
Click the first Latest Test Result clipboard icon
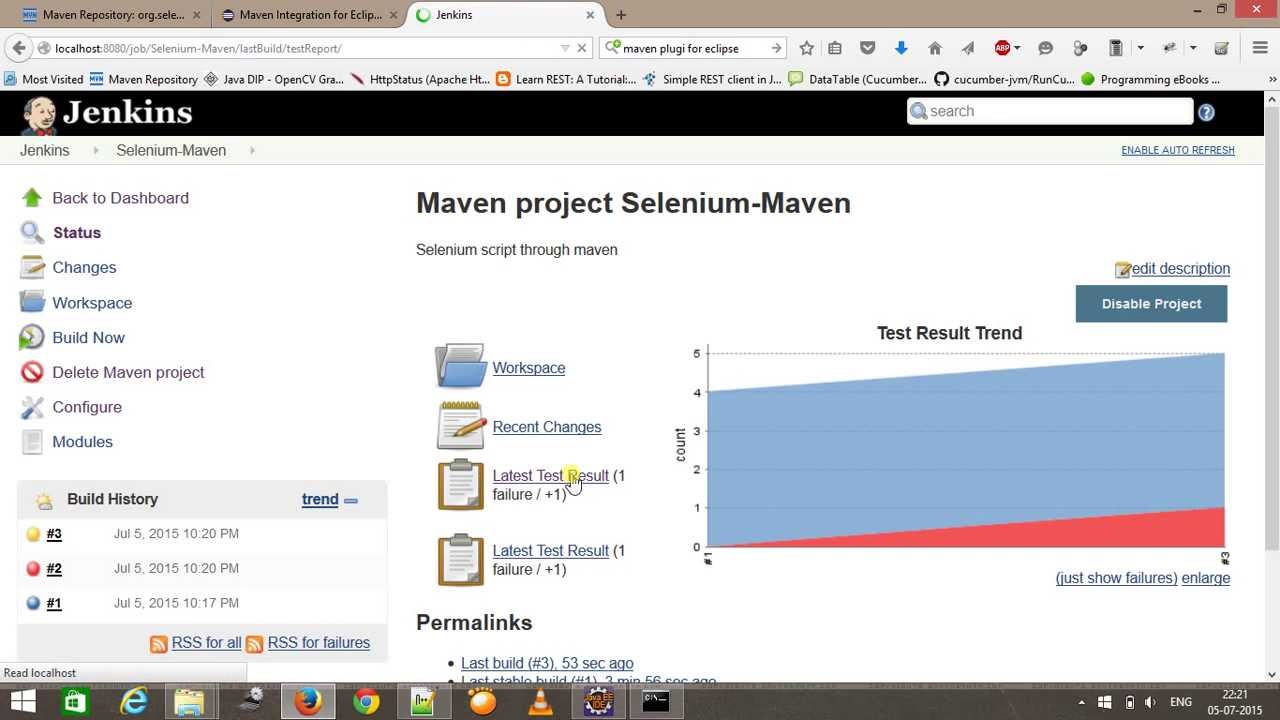[x=460, y=484]
